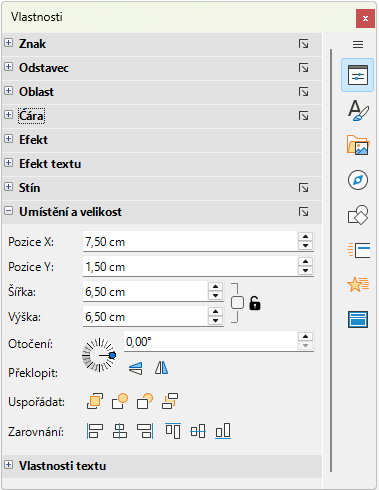Increase the Pozice Y value
The image size is (379, 490).
point(305,262)
